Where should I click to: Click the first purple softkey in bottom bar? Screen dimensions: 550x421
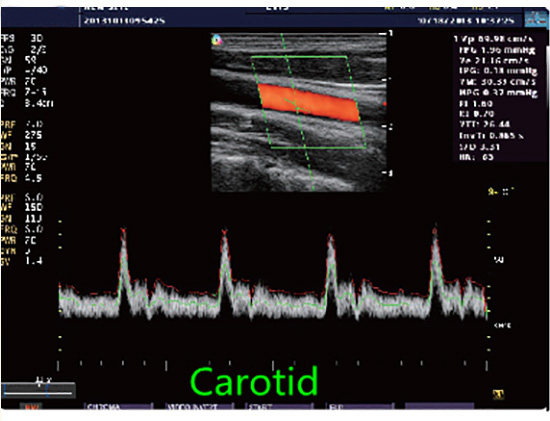[119, 407]
